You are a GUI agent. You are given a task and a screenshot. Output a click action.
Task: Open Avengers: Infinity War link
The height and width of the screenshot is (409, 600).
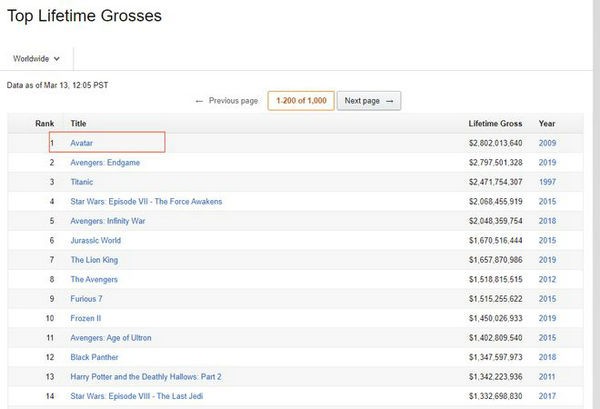[x=107, y=221]
